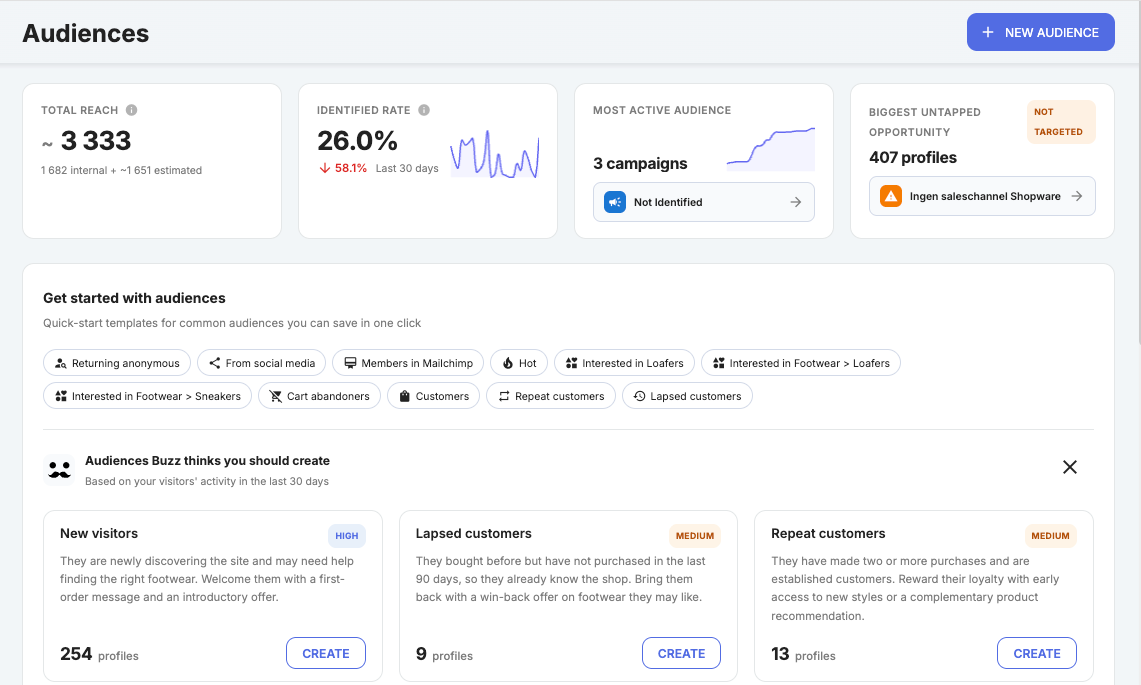Click the megaphone icon beside Not Identified
1141x685 pixels.
(615, 202)
